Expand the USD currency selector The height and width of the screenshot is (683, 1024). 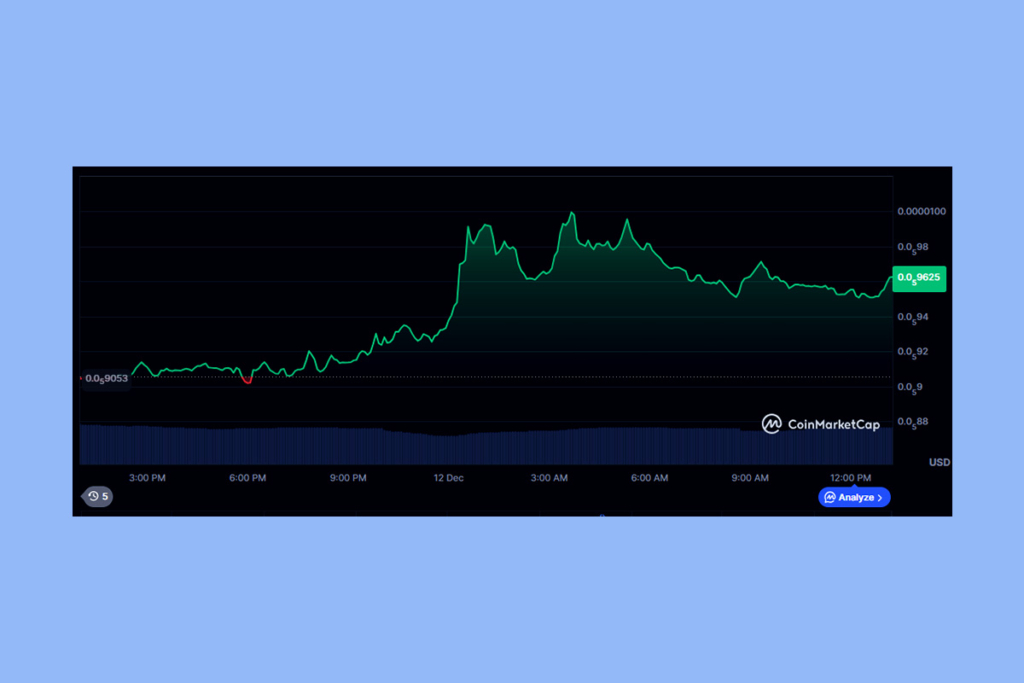click(936, 462)
